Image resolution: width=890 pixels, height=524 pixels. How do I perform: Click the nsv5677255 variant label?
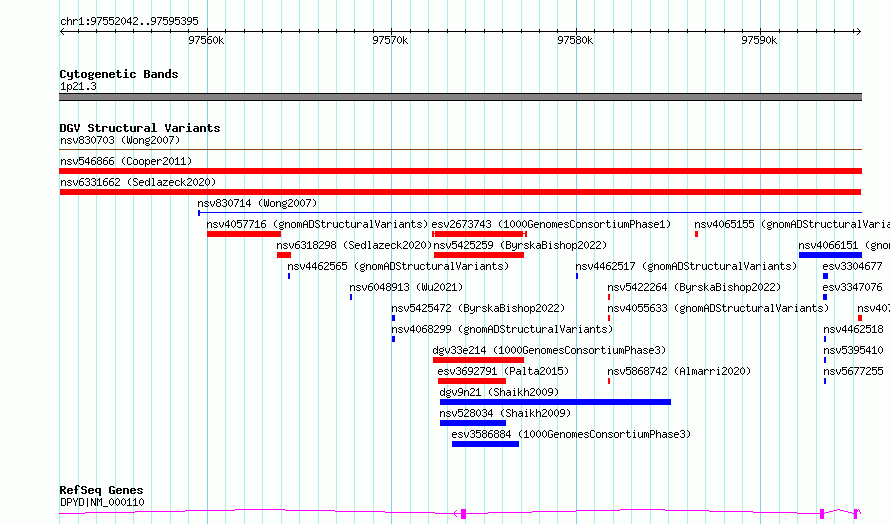[x=854, y=371]
